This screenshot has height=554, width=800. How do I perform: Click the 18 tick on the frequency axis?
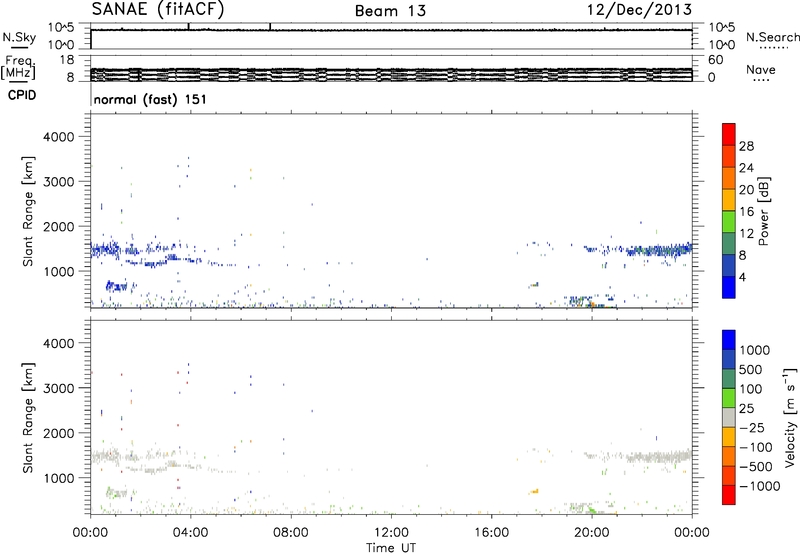click(x=67, y=60)
